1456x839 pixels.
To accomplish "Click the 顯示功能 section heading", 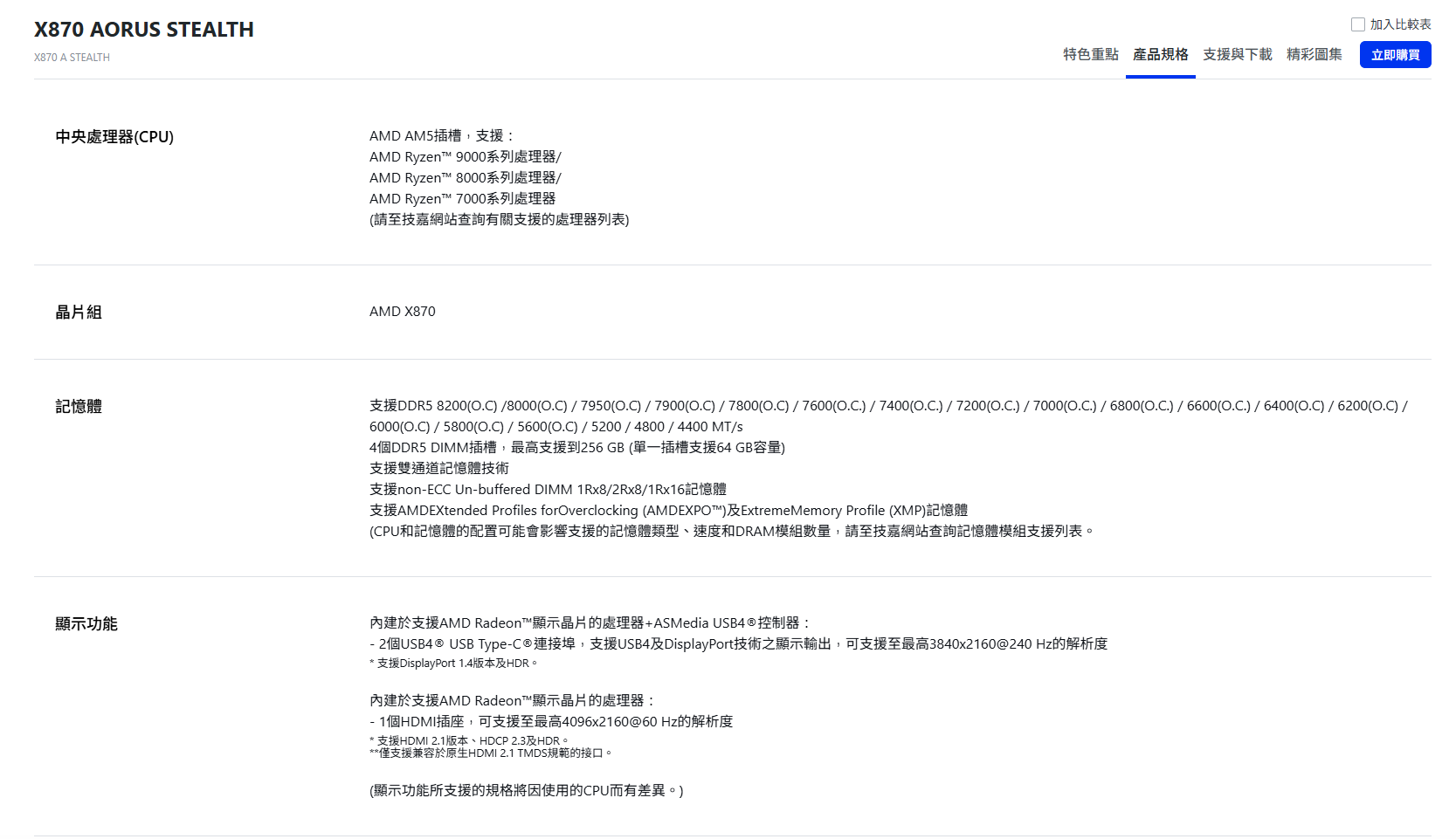I will point(86,624).
